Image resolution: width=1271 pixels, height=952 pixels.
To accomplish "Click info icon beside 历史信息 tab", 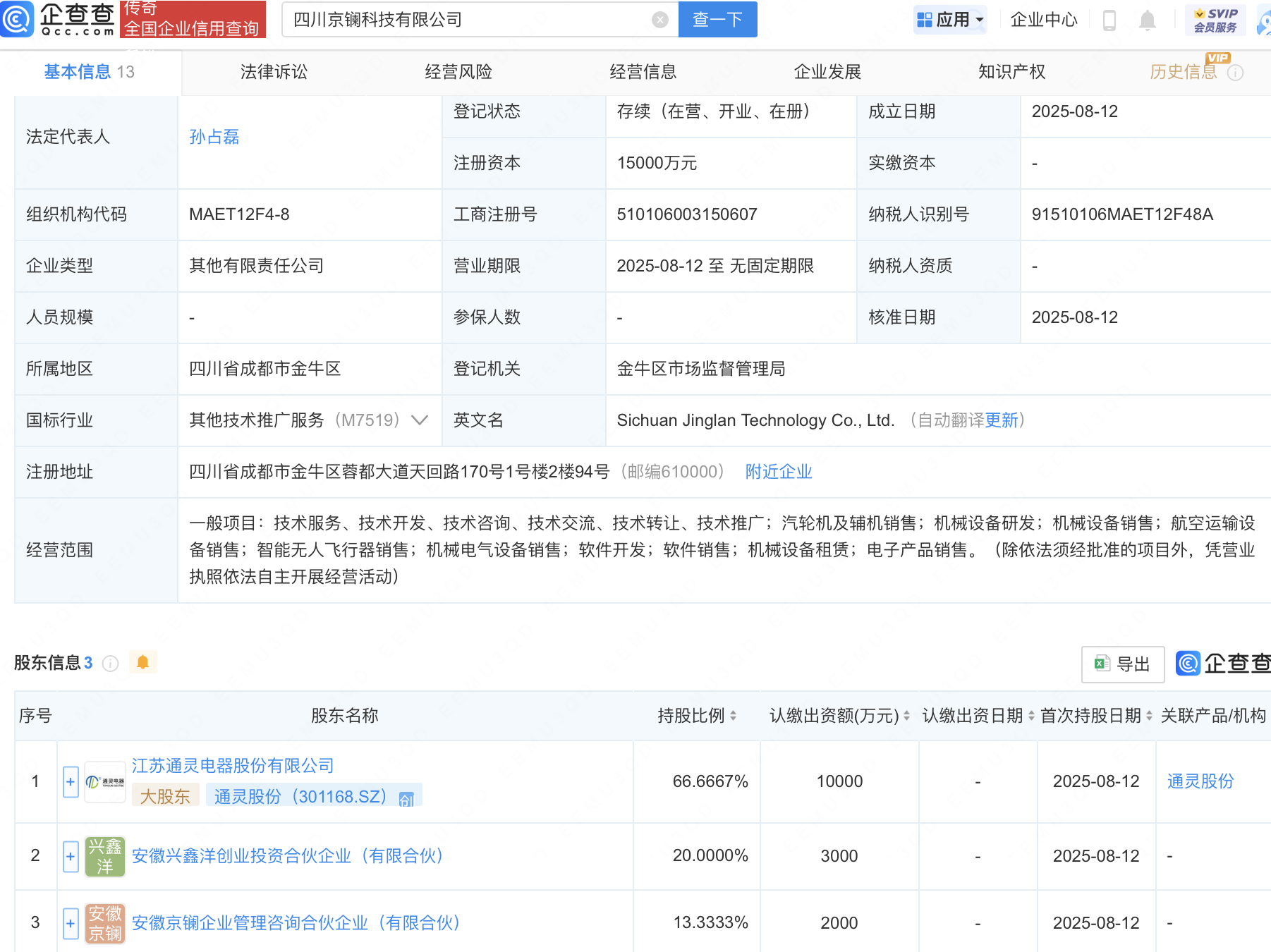I will coord(1235,73).
